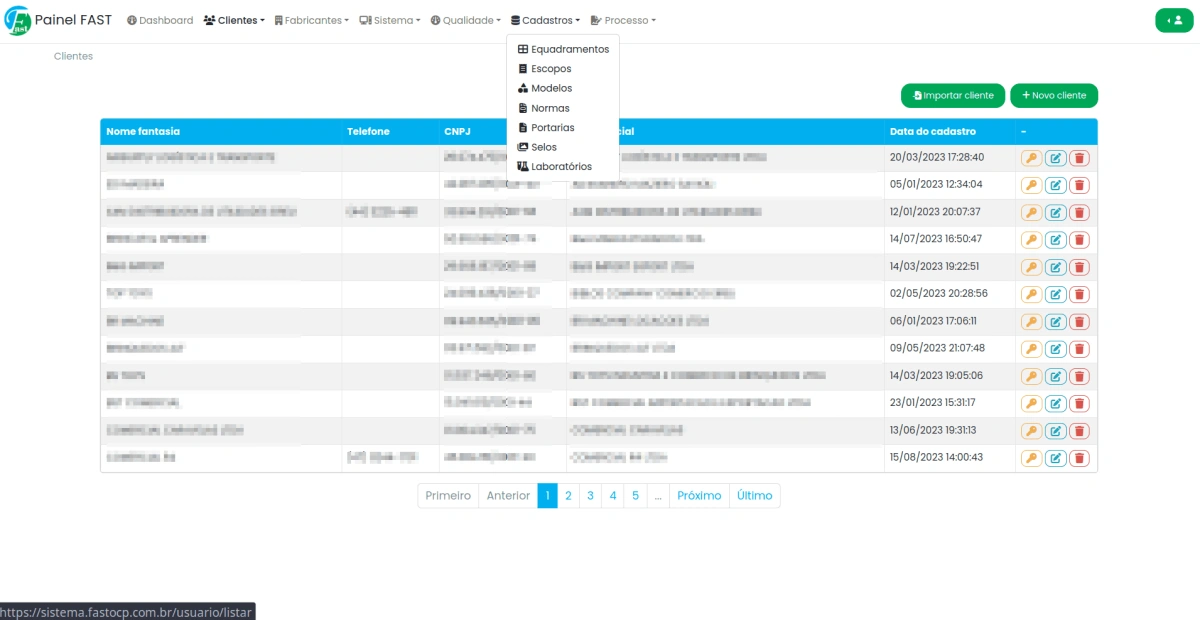1200x620 pixels.
Task: Click the Dashboard menu item
Action: (159, 19)
